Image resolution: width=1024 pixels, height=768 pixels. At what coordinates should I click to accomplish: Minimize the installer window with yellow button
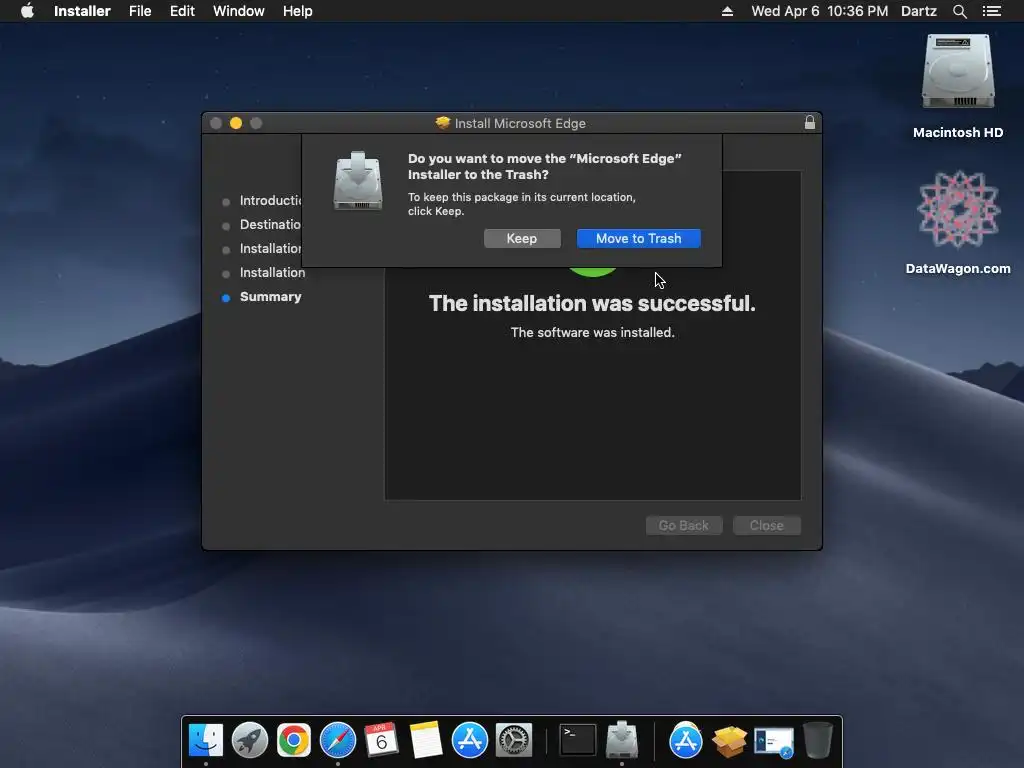tap(236, 123)
